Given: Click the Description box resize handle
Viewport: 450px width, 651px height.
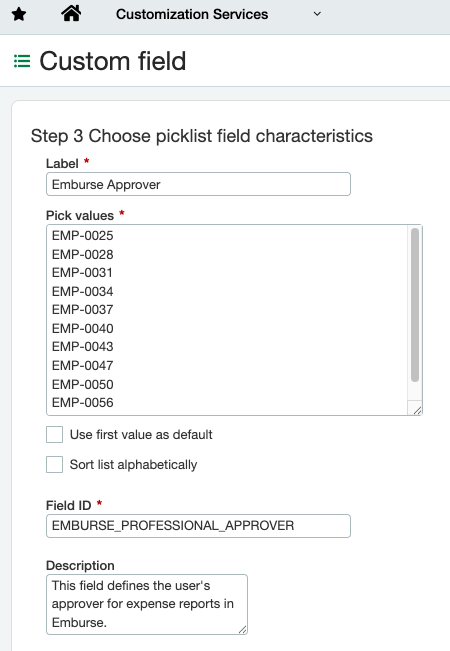Looking at the screenshot, I should (243, 629).
